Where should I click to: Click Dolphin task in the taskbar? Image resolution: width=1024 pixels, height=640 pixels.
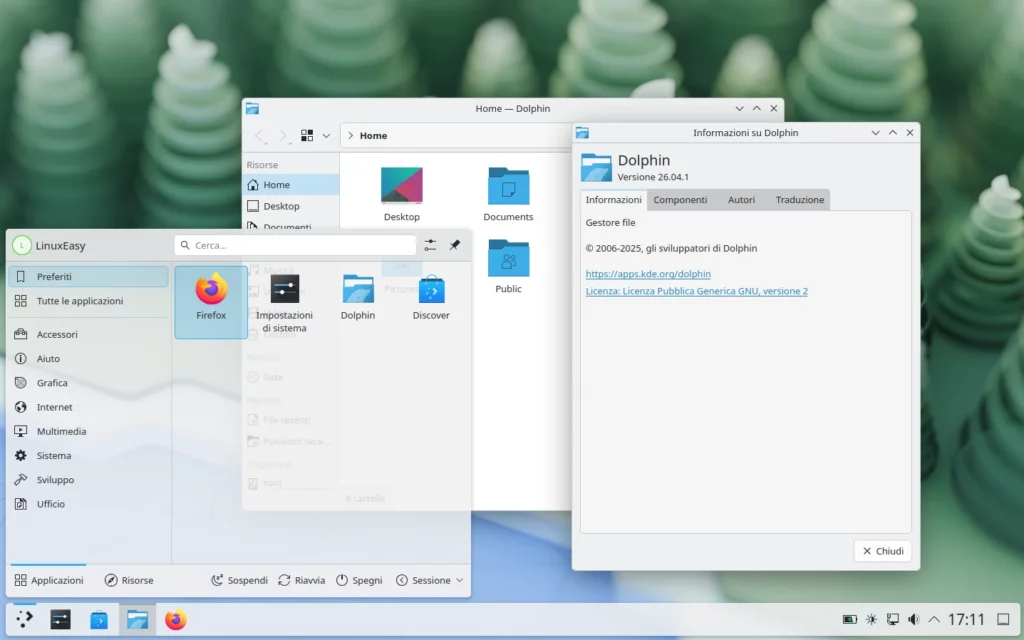pyautogui.click(x=137, y=620)
